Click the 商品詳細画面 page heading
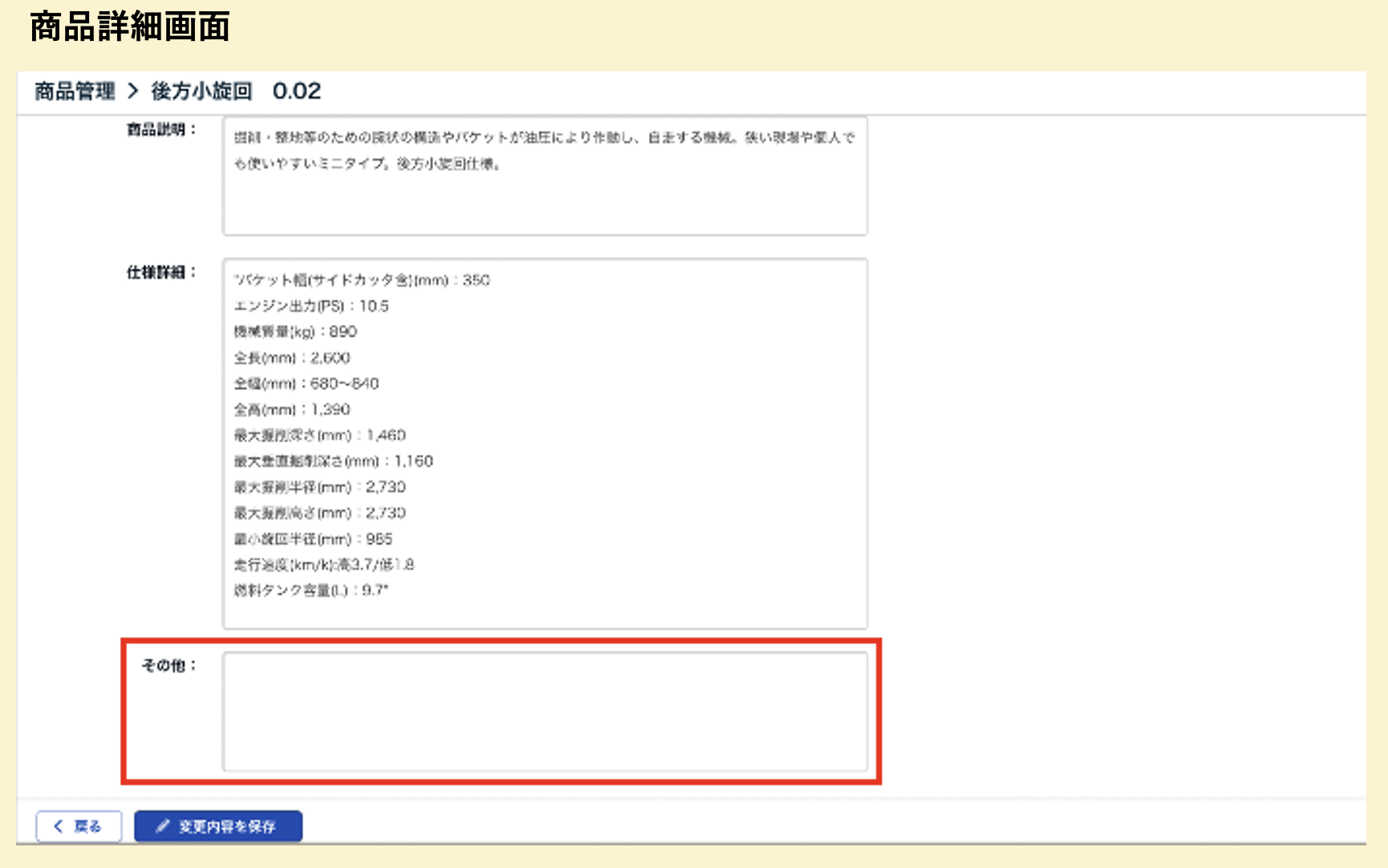The image size is (1388, 868). pos(130,26)
